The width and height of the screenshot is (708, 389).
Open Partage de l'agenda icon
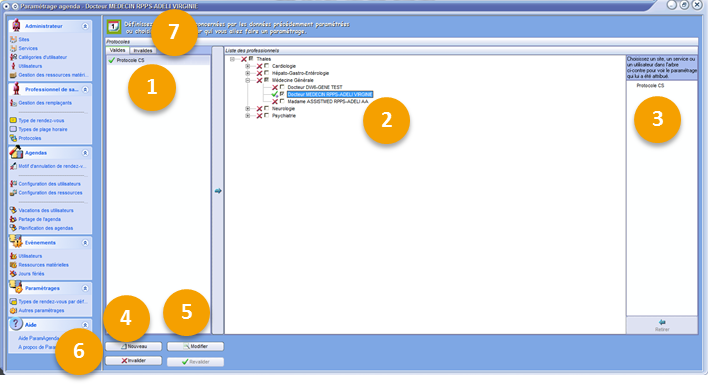coord(13,219)
